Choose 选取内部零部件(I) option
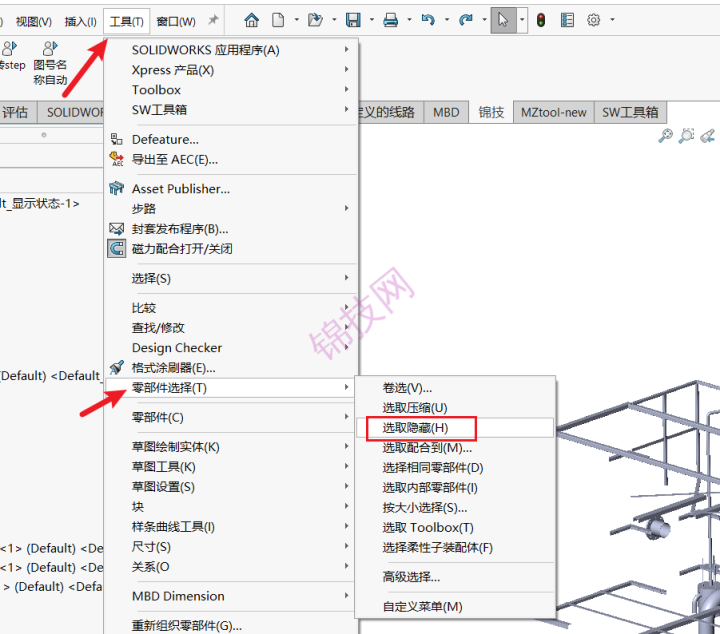The height and width of the screenshot is (634, 720). coord(455,488)
